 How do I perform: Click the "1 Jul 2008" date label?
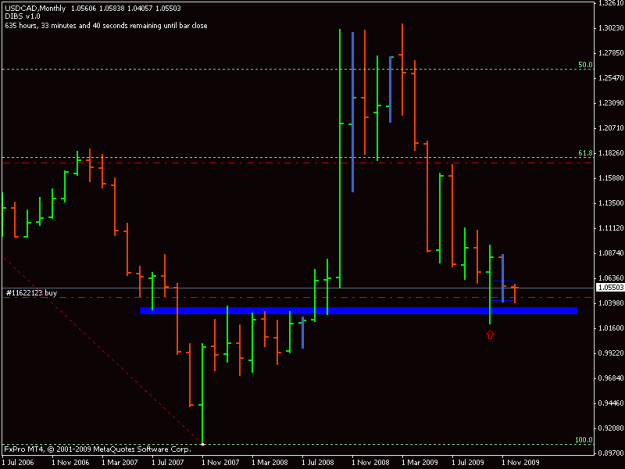(x=318, y=462)
